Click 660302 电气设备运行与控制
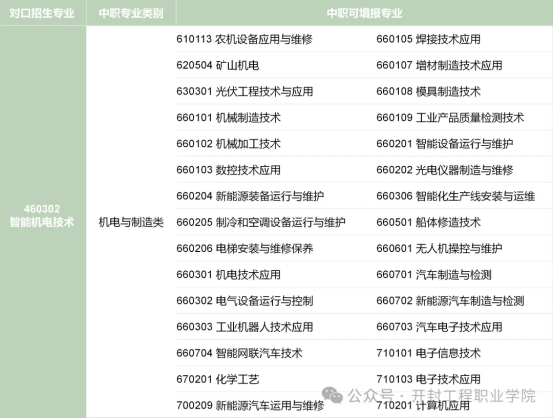 click(x=245, y=301)
